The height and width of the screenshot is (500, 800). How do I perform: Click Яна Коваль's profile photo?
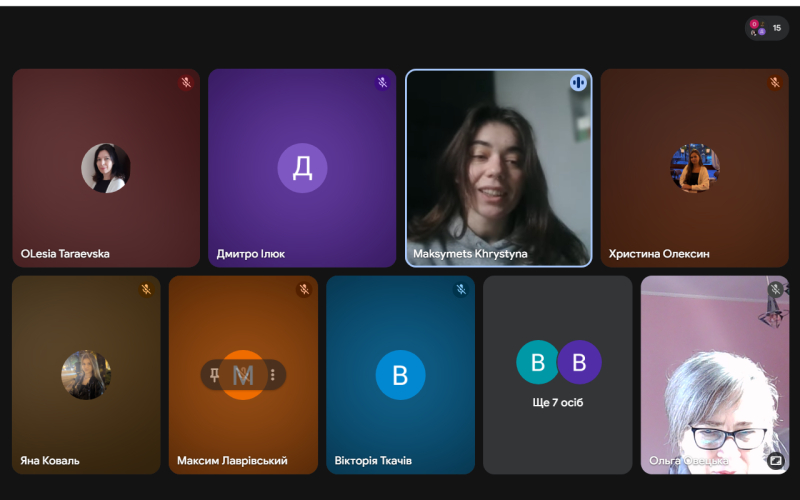click(x=86, y=375)
